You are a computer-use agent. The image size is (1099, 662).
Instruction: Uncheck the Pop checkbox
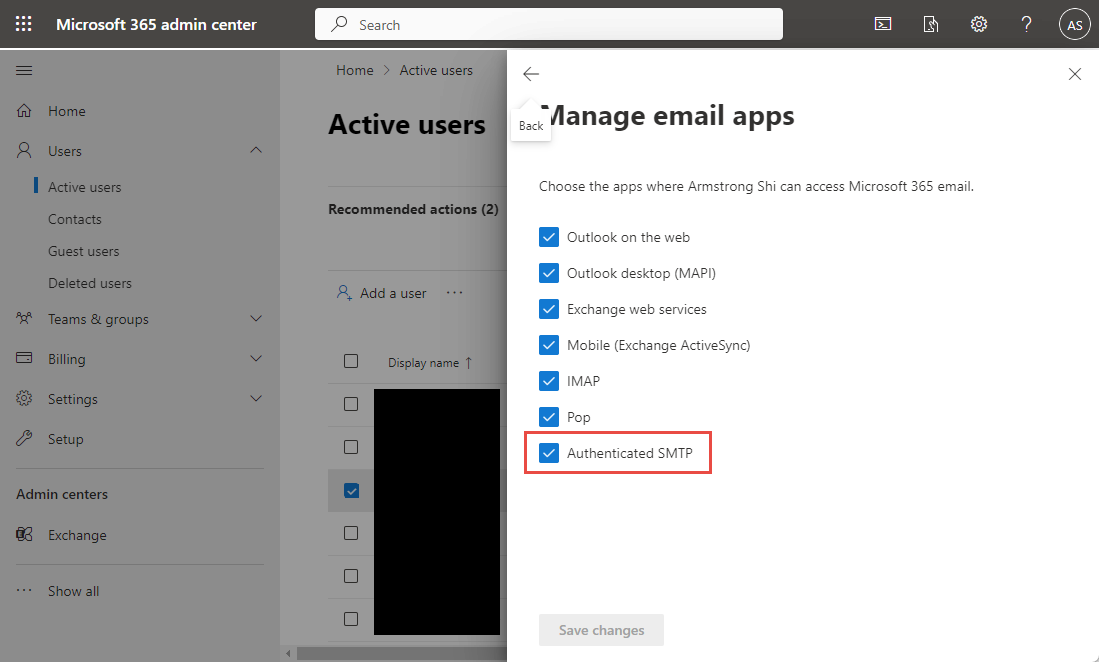(x=549, y=417)
